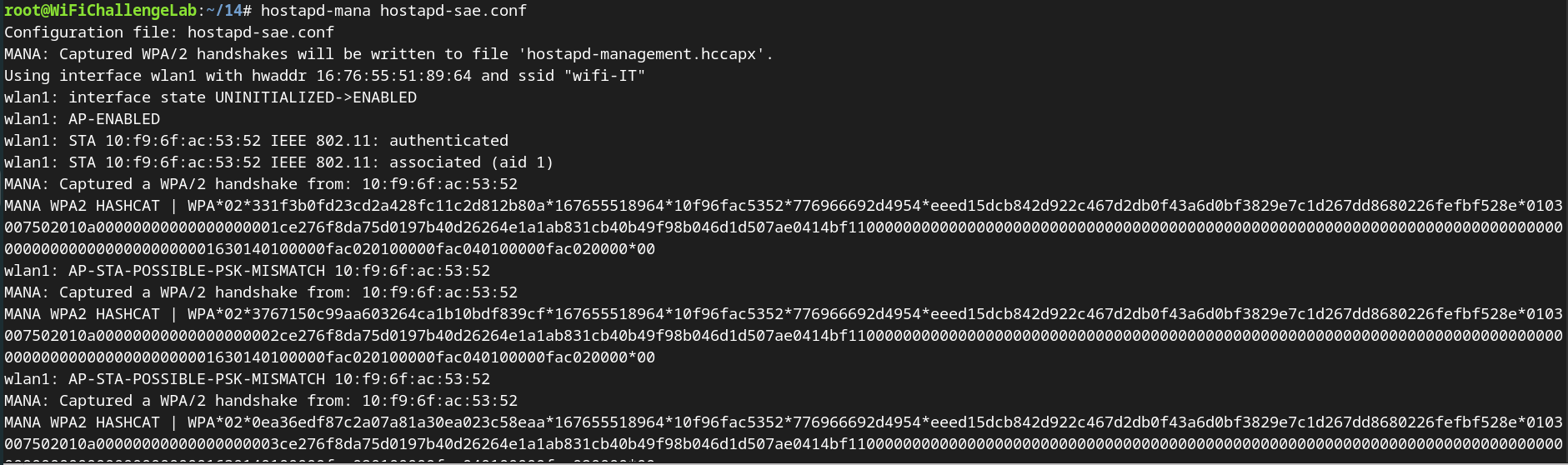Viewport: 1568px width, 465px height.
Task: Click the second AP-STA-POSSIBLE-PSK-MISMATCH text
Action: 196,379
